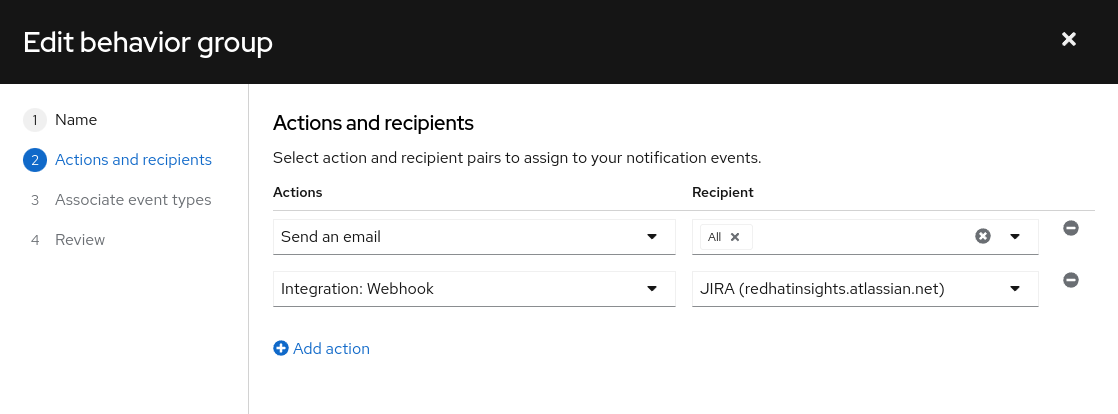
Task: Click the plus icon beside Add action
Action: coord(281,349)
